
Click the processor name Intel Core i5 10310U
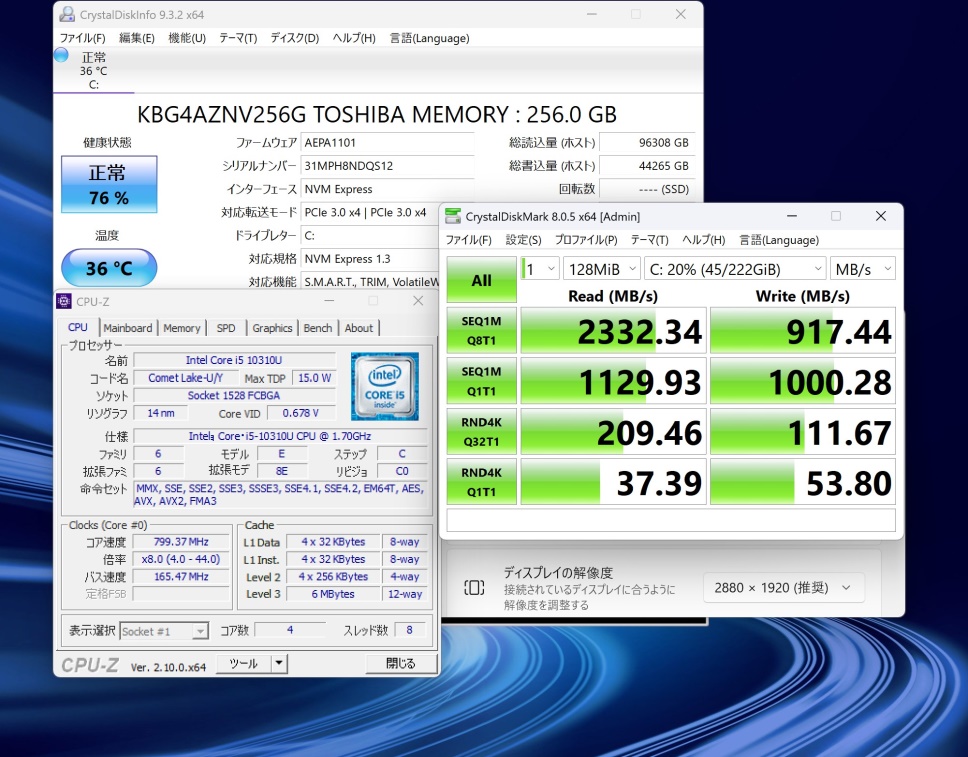[x=235, y=360]
